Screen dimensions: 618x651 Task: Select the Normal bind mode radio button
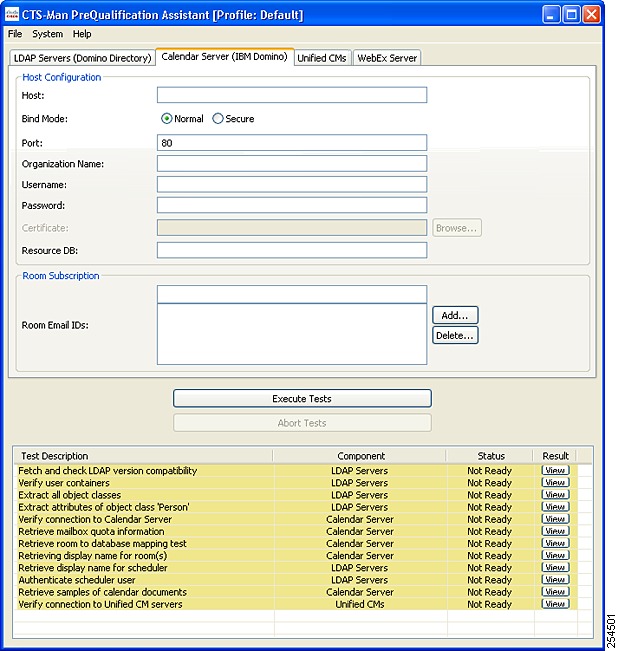166,119
